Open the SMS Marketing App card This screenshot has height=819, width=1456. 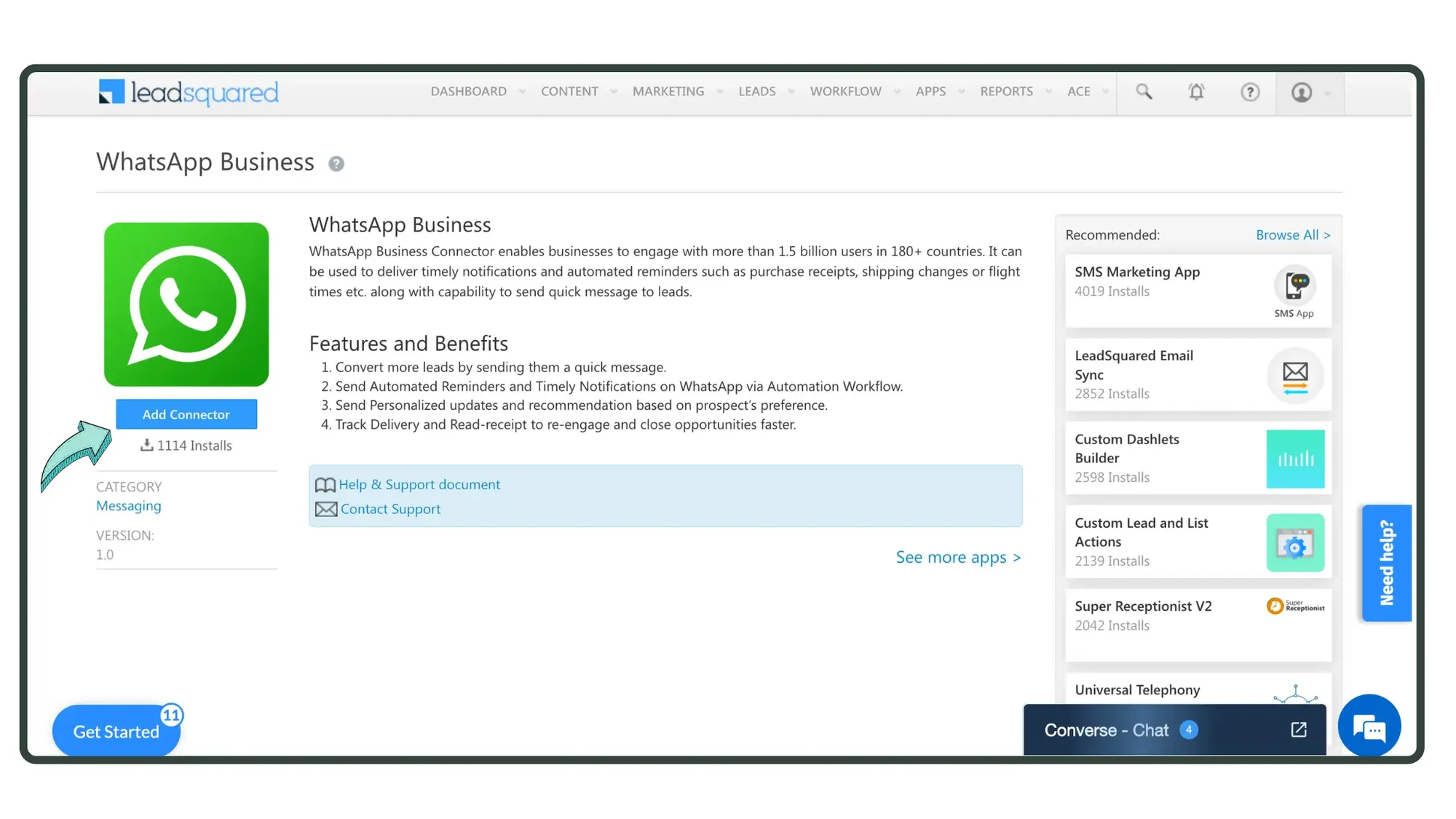pos(1198,290)
